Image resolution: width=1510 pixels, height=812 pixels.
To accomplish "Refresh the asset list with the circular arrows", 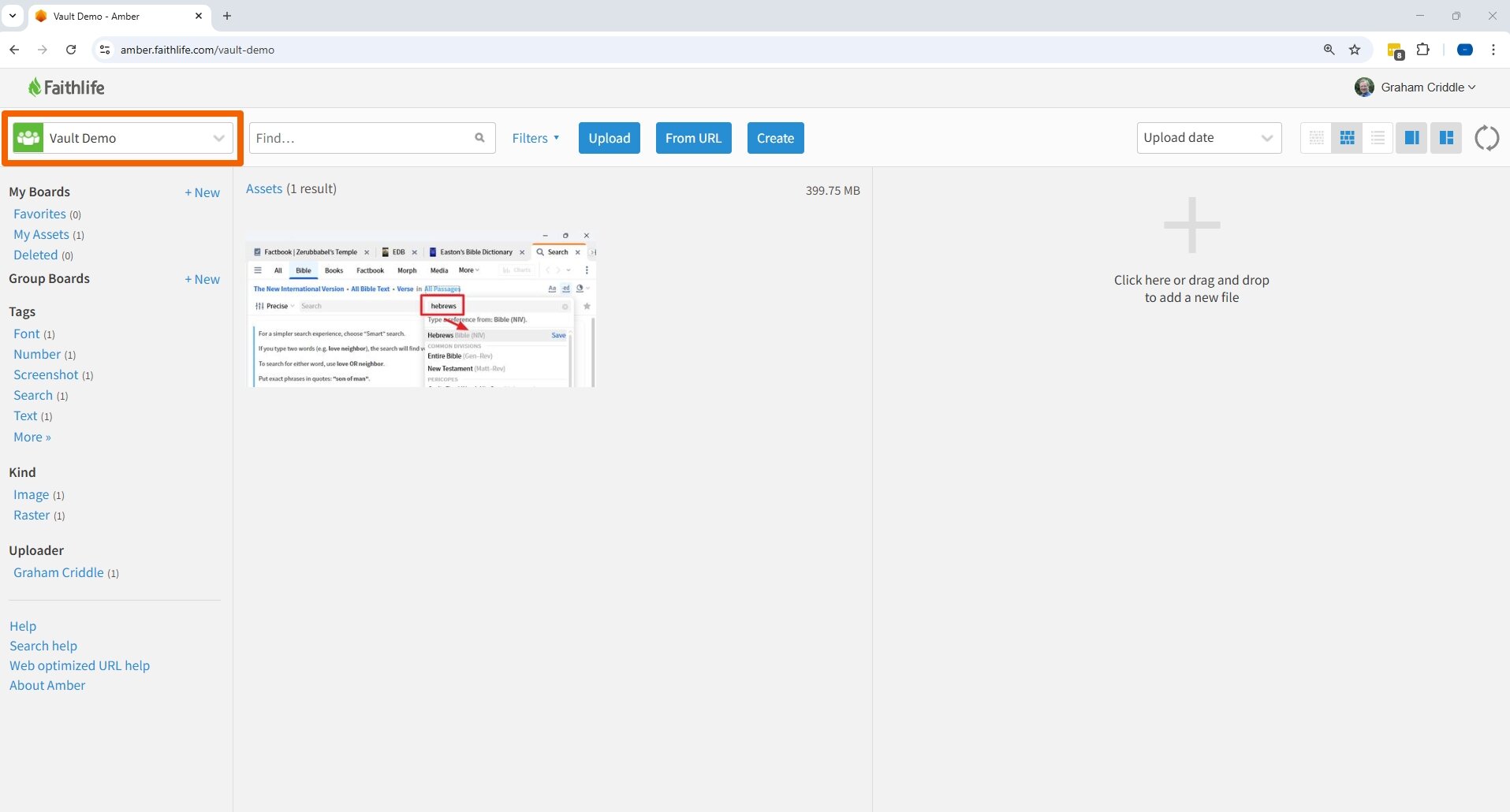I will pyautogui.click(x=1487, y=138).
